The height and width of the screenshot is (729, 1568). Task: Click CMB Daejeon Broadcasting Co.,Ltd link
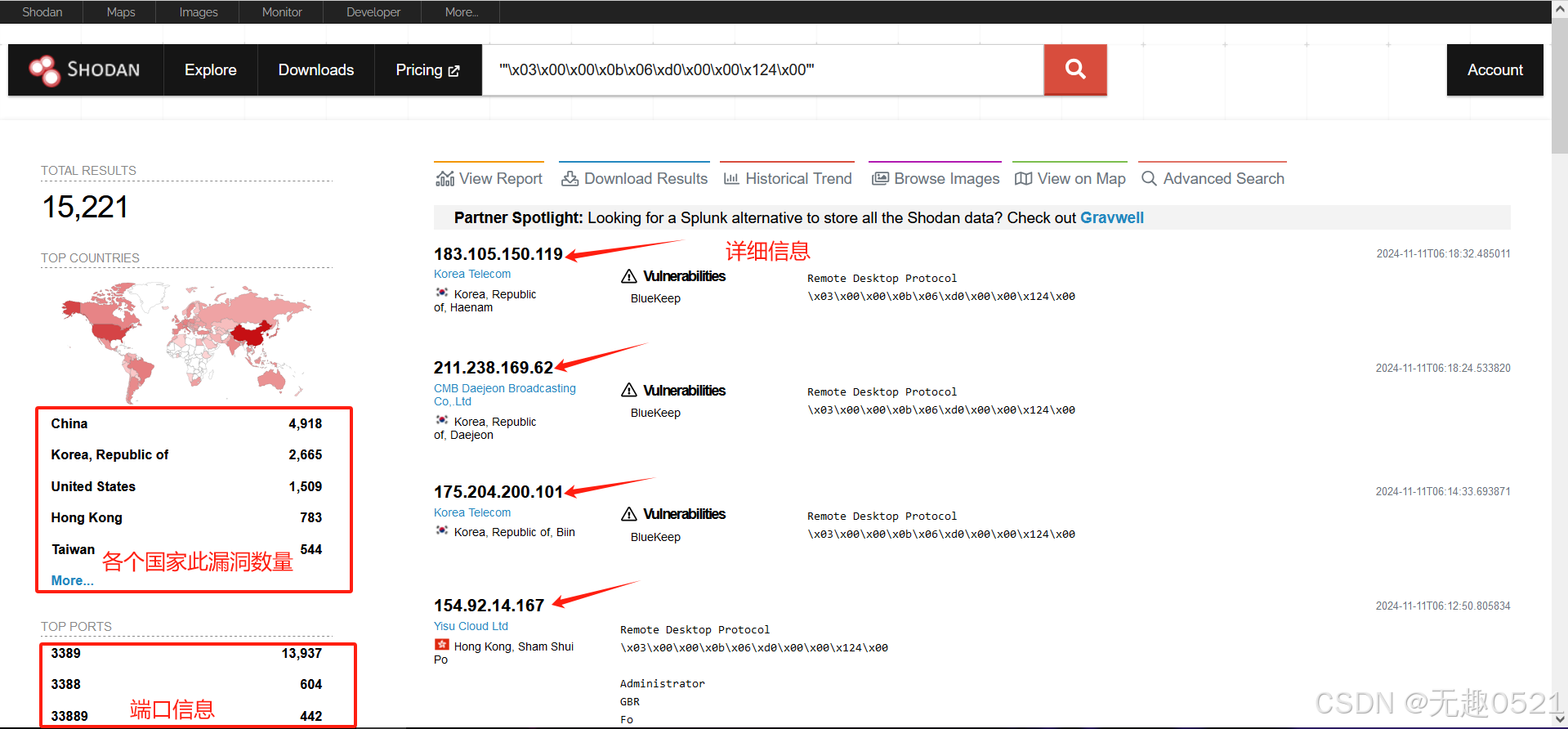tap(505, 395)
